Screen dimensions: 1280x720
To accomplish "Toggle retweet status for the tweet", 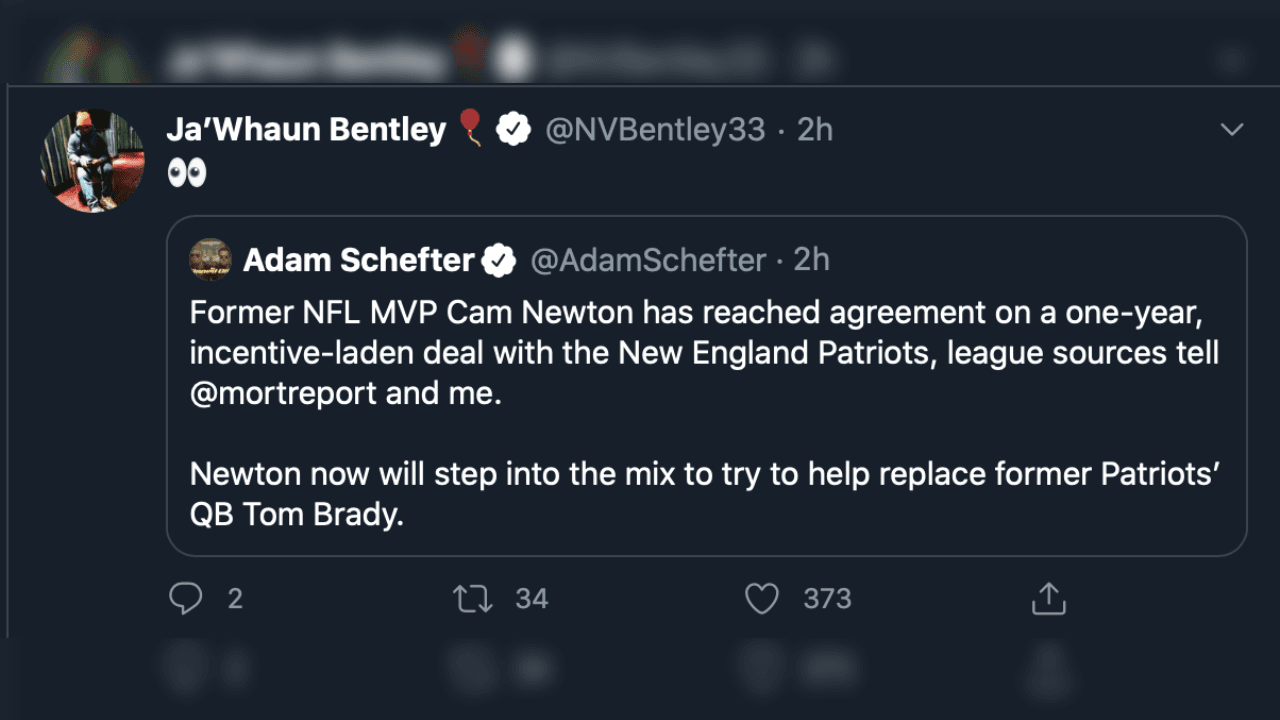I will tap(471, 598).
